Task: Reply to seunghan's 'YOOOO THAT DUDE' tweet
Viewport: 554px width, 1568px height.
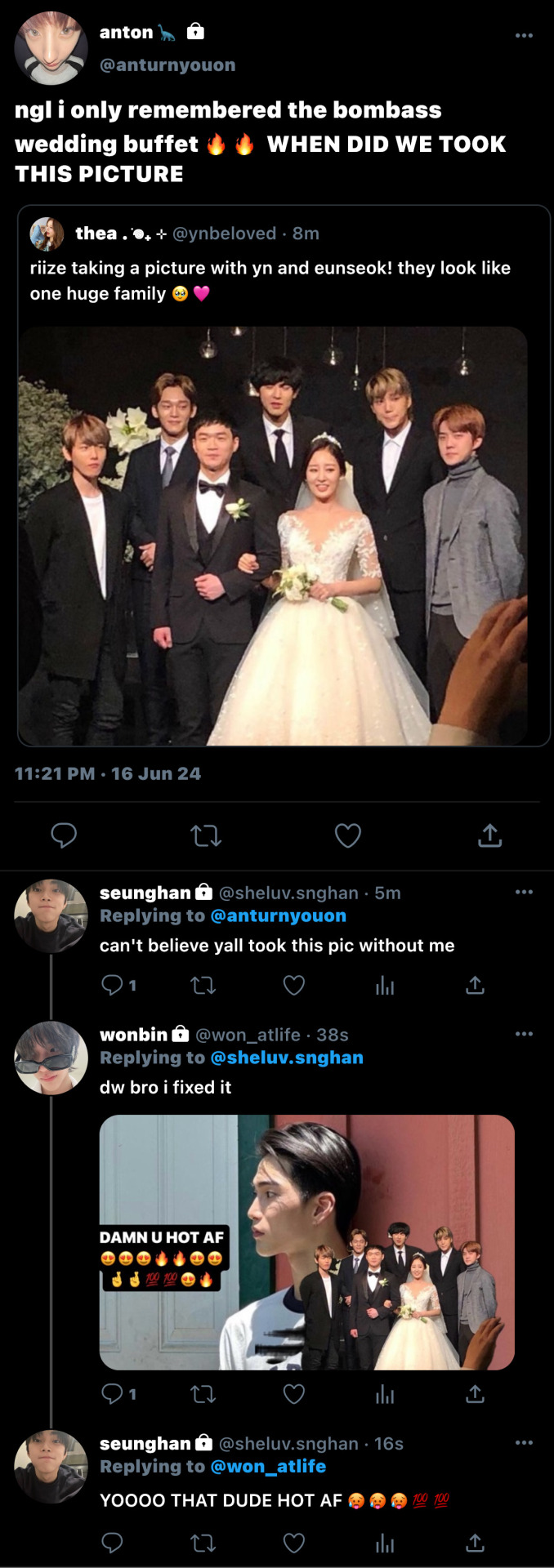Action: coord(112,1543)
